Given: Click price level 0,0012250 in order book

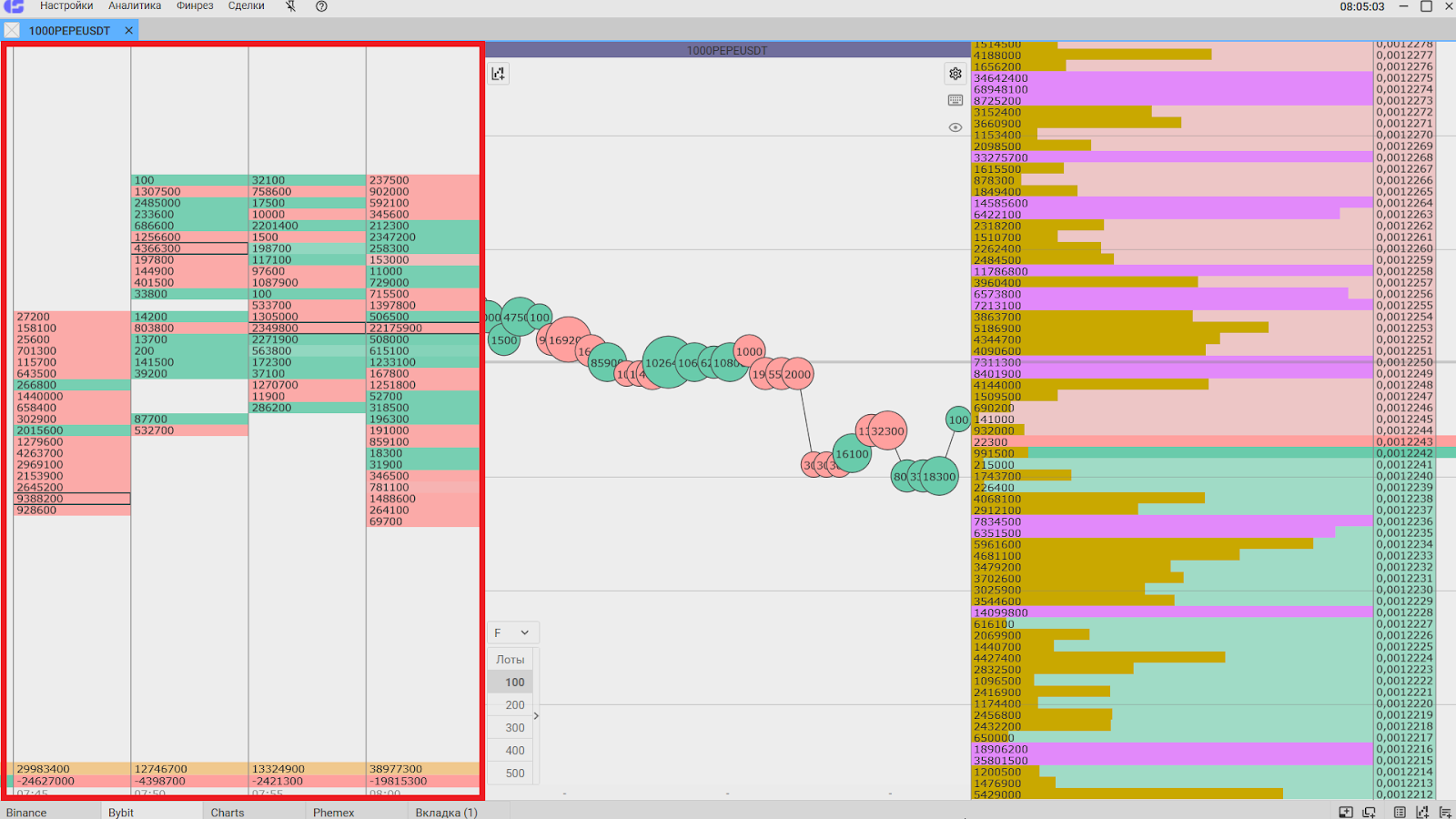Looking at the screenshot, I should pyautogui.click(x=1404, y=362).
